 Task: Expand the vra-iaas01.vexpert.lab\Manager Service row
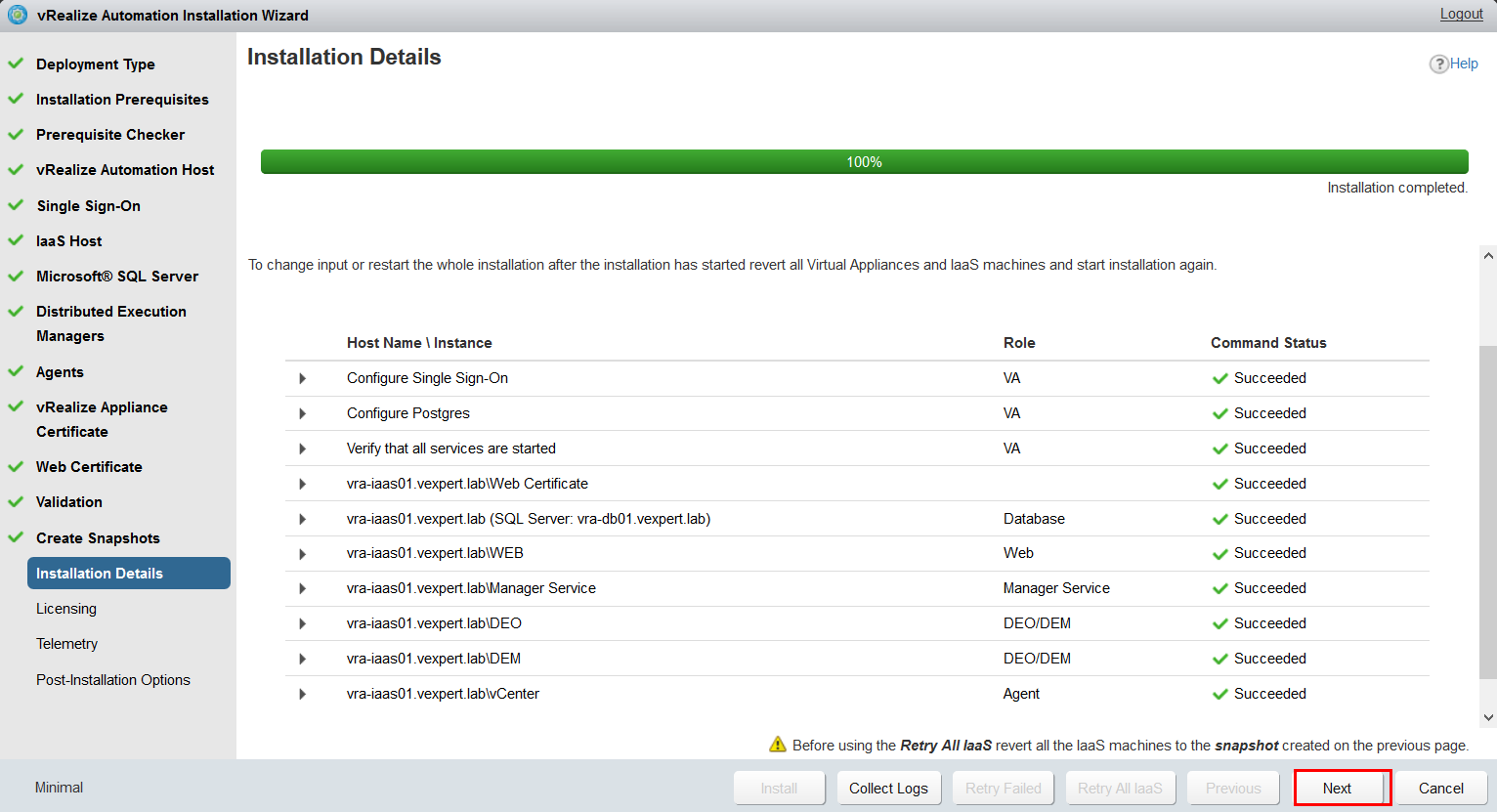click(x=303, y=589)
